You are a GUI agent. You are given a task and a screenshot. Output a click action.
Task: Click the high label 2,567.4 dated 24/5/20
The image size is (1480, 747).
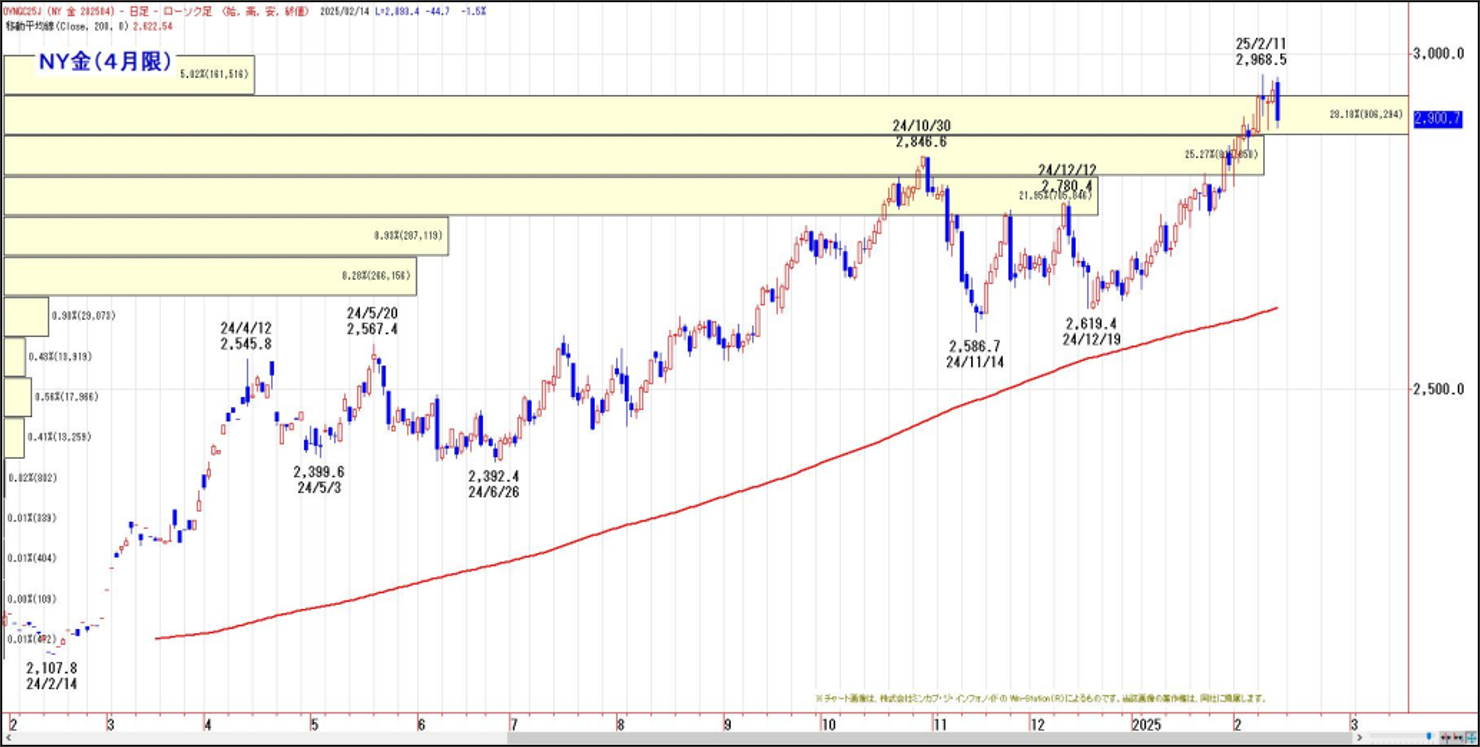click(x=373, y=321)
